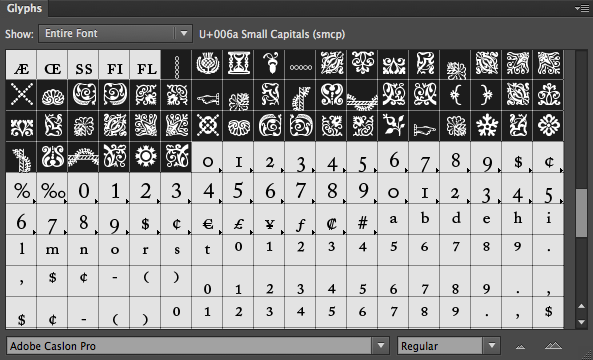593x360 pixels.
Task: Choose the right floral brace ornament
Action: tap(486, 95)
